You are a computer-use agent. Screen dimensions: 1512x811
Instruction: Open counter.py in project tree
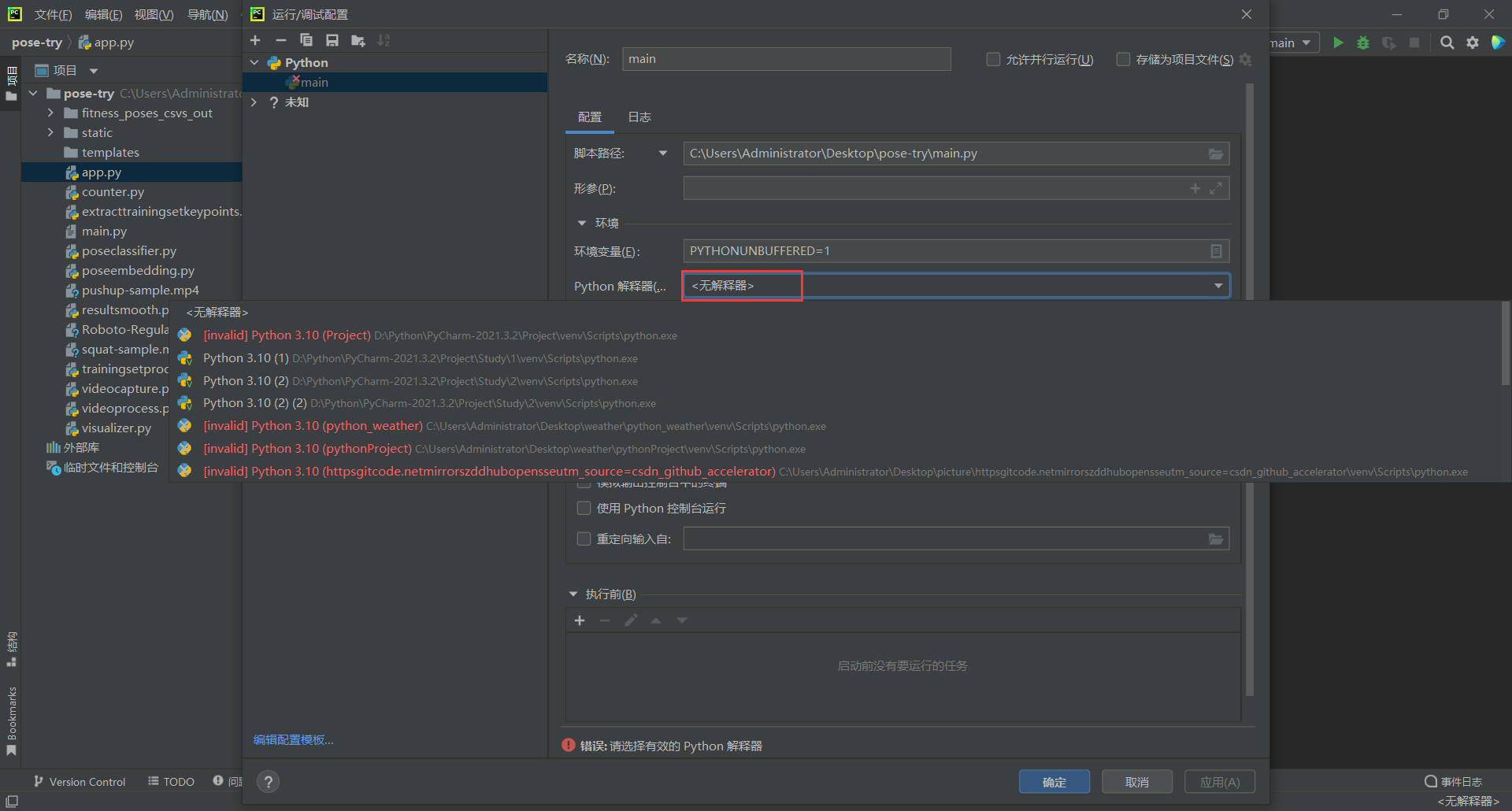113,192
